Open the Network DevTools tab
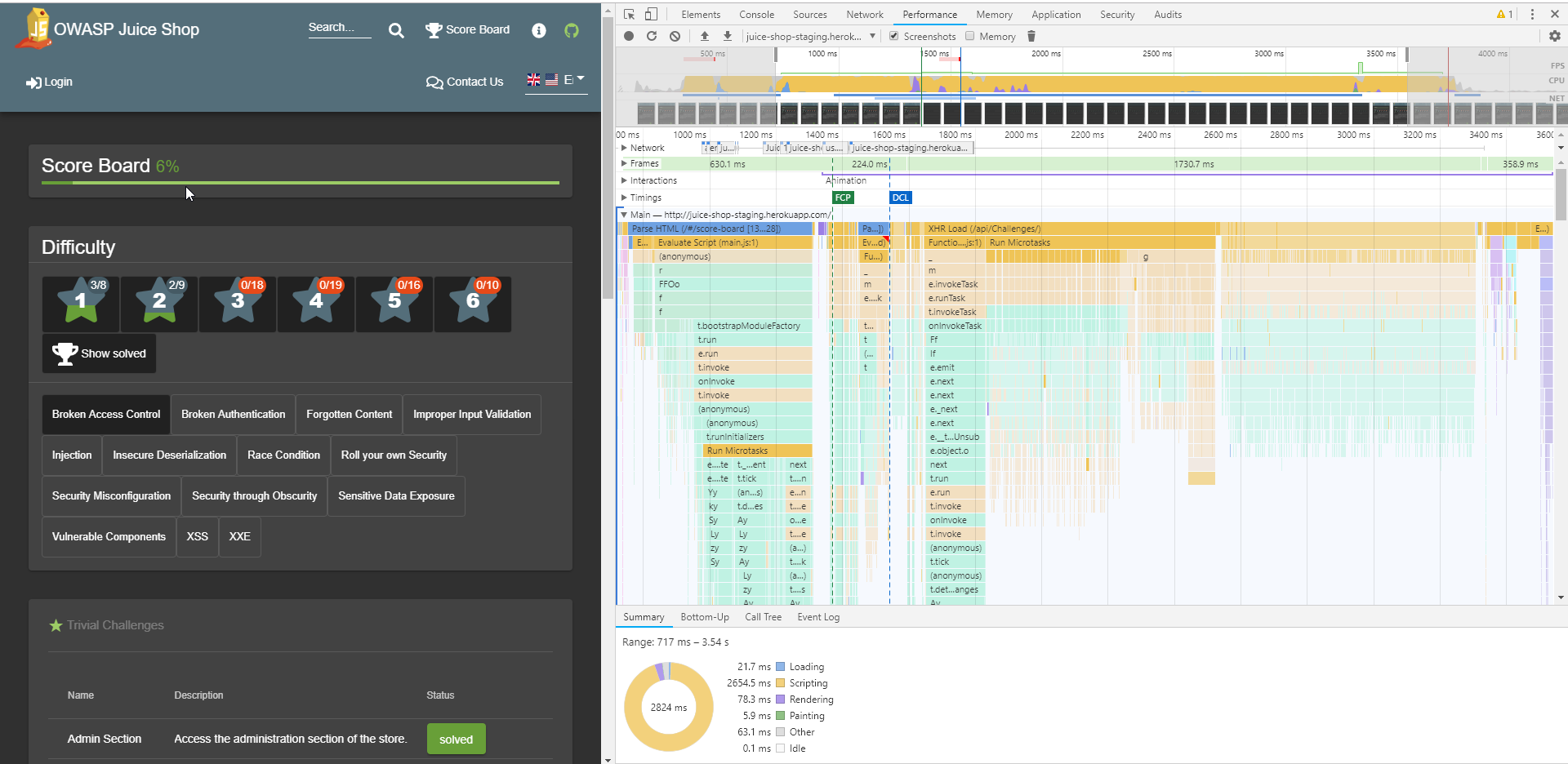1568x764 pixels. pyautogui.click(x=865, y=15)
